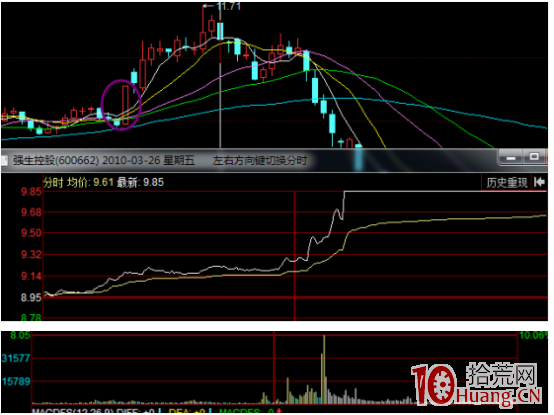The height and width of the screenshot is (415, 554).
Task: Minimize the intraday popup window
Action: tap(511, 158)
